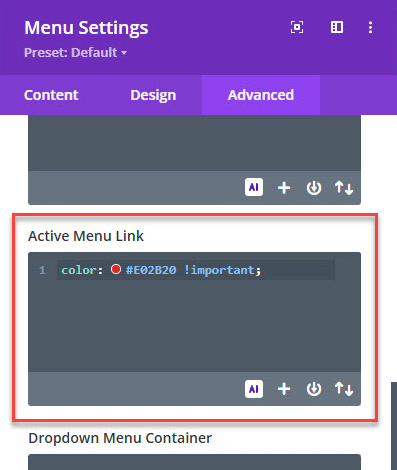Viewport: 397px width, 470px height.
Task: Click the expand-to-fullscreen icon in the header
Action: (x=297, y=27)
